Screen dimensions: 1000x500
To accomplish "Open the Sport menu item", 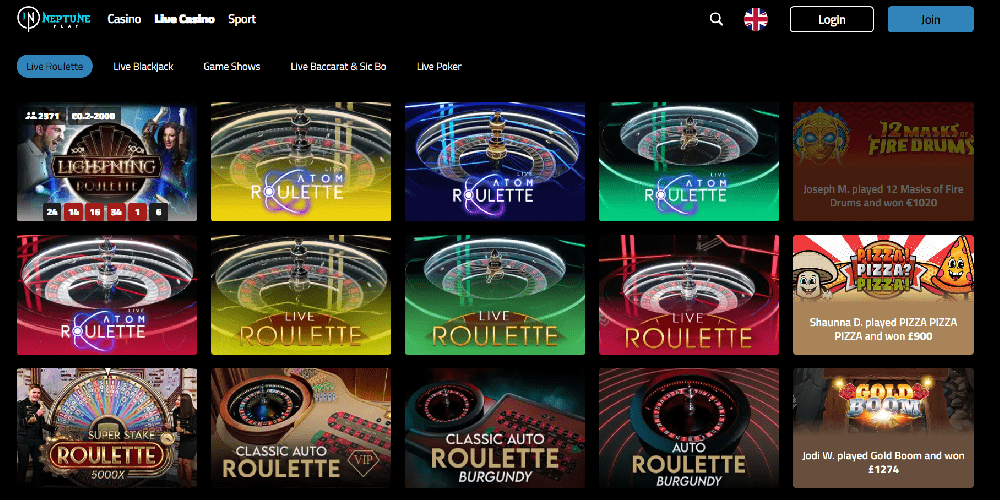I will coord(242,19).
